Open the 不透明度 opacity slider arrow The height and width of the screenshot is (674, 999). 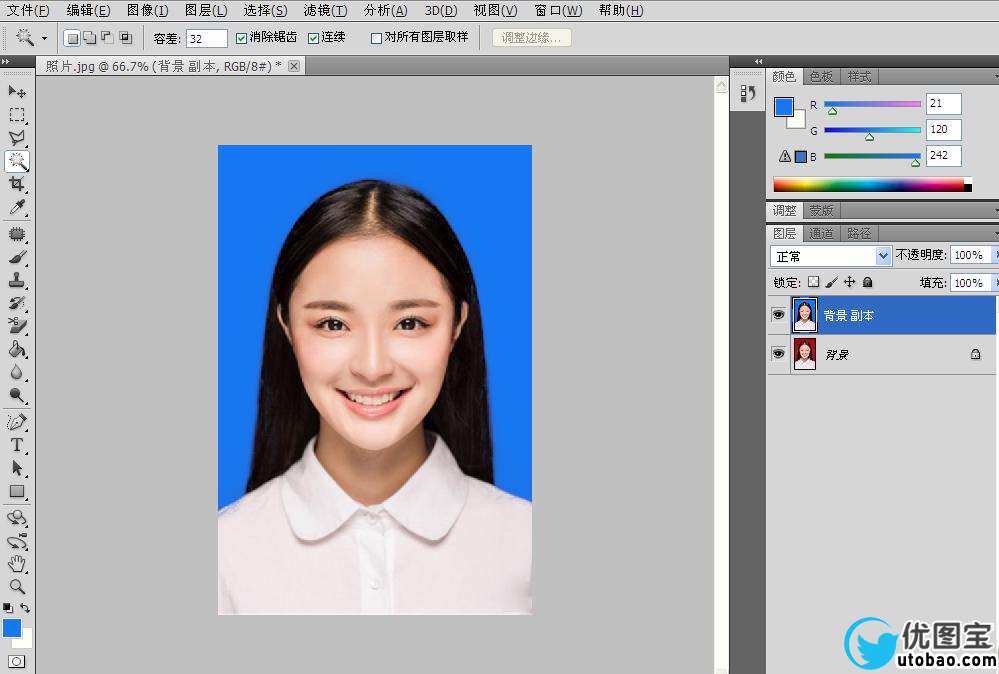coord(996,255)
